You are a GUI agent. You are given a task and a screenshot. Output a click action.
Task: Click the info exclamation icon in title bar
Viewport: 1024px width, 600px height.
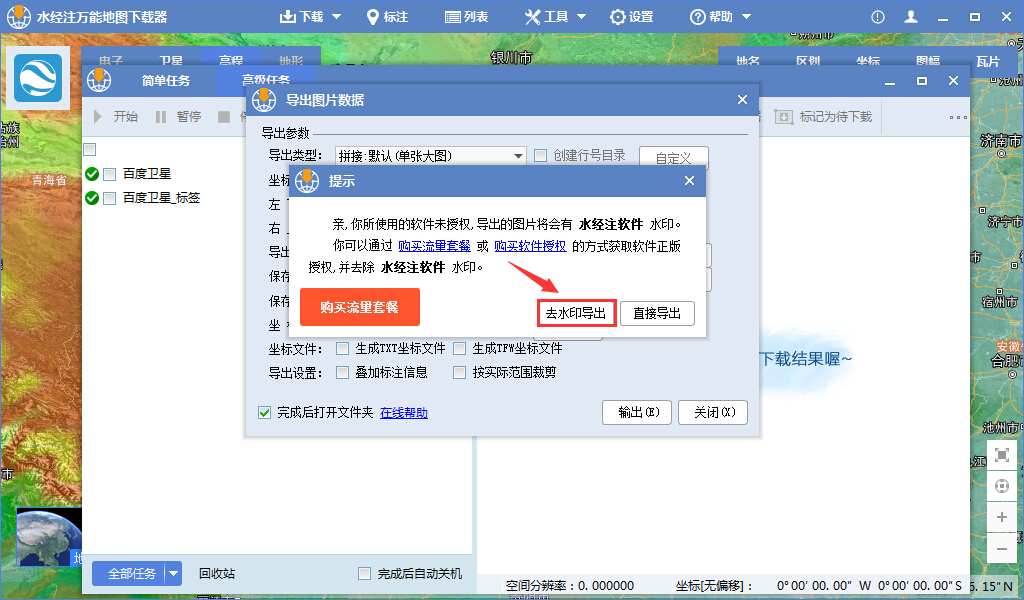tap(878, 18)
